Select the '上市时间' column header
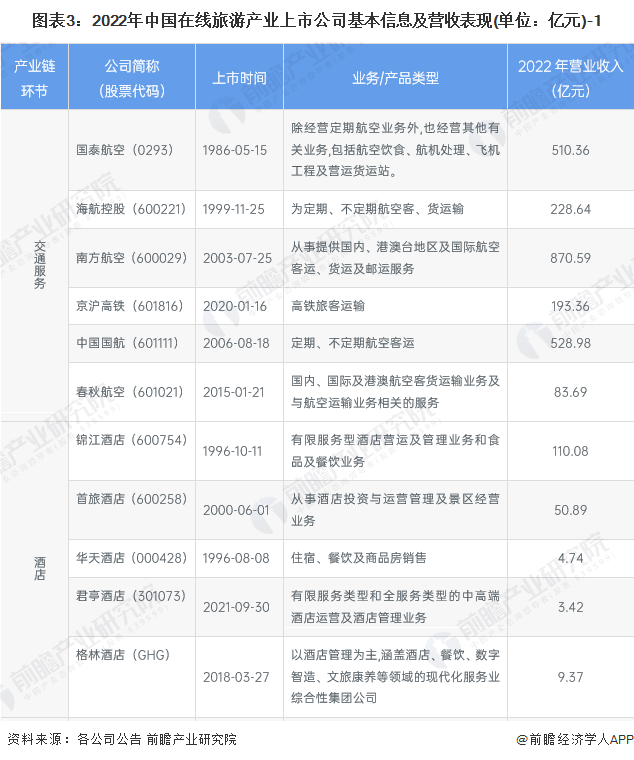The width and height of the screenshot is (634, 760). [x=239, y=78]
